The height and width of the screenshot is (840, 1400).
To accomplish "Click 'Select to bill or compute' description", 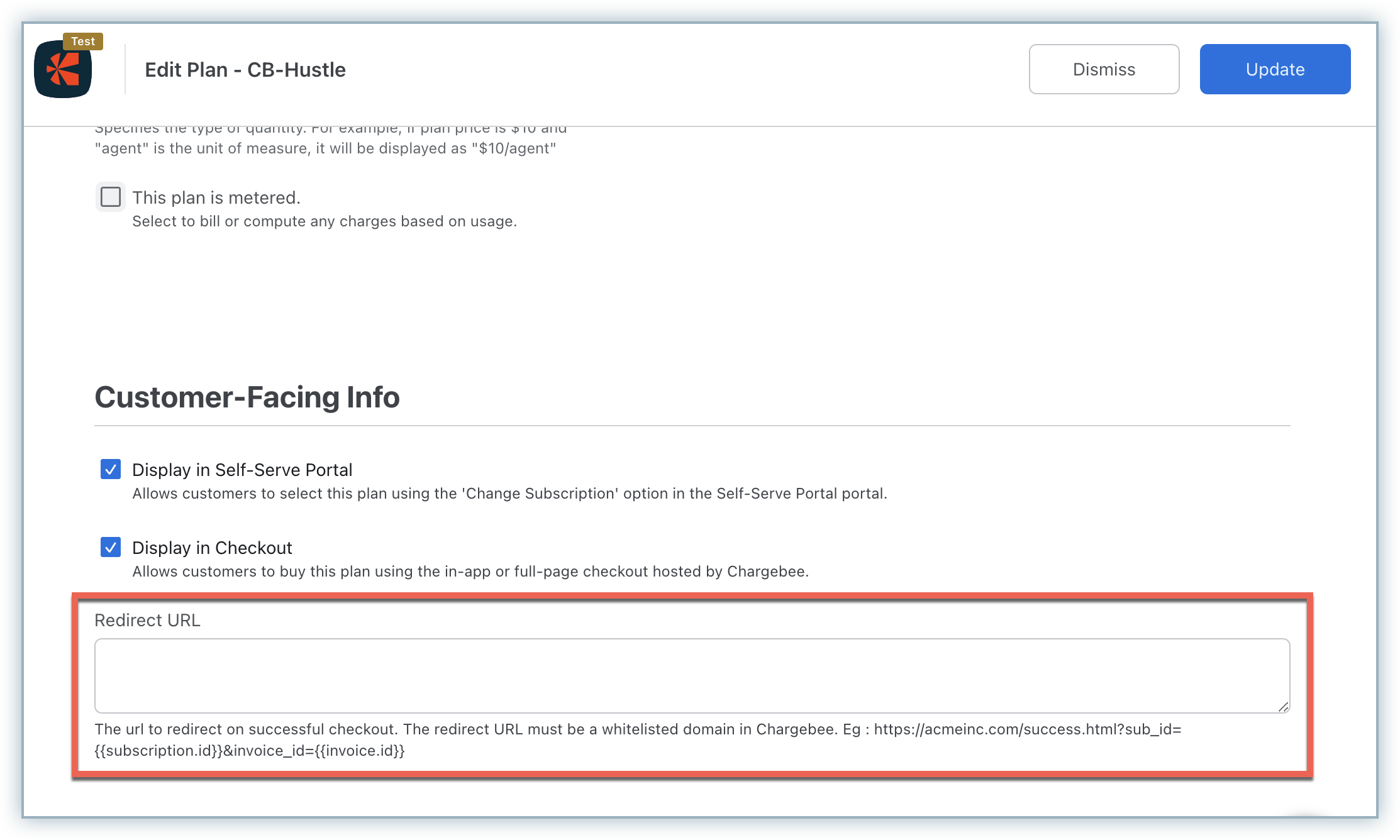I will pyautogui.click(x=325, y=221).
